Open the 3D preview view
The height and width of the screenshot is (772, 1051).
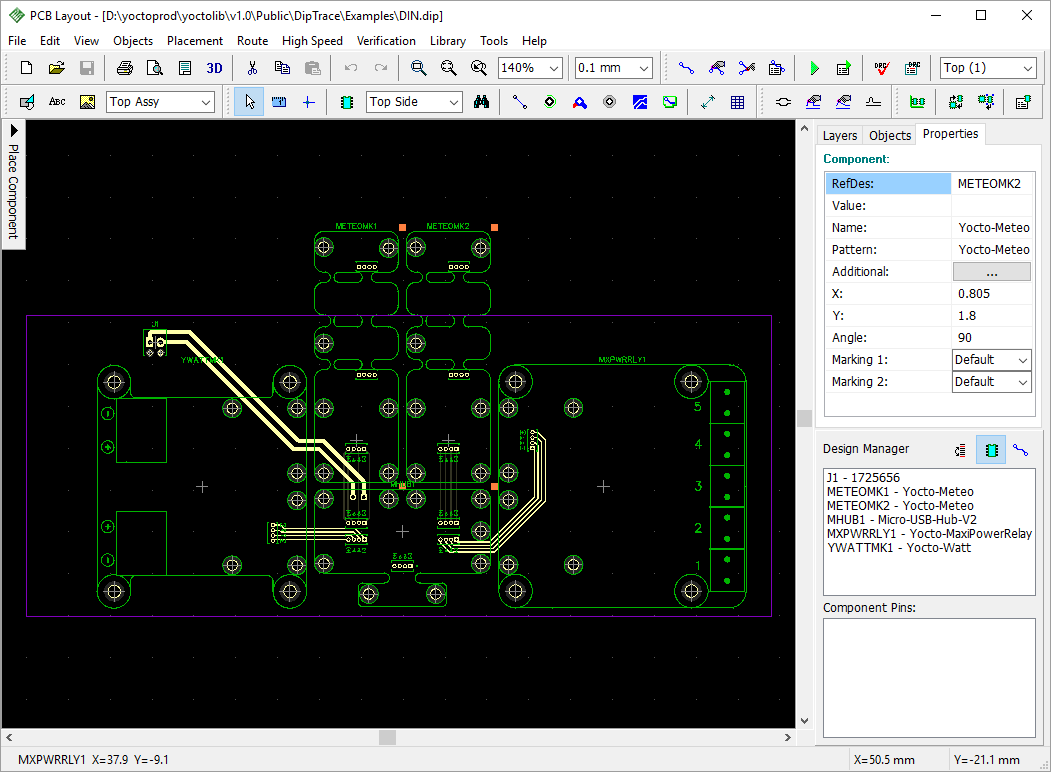point(214,68)
